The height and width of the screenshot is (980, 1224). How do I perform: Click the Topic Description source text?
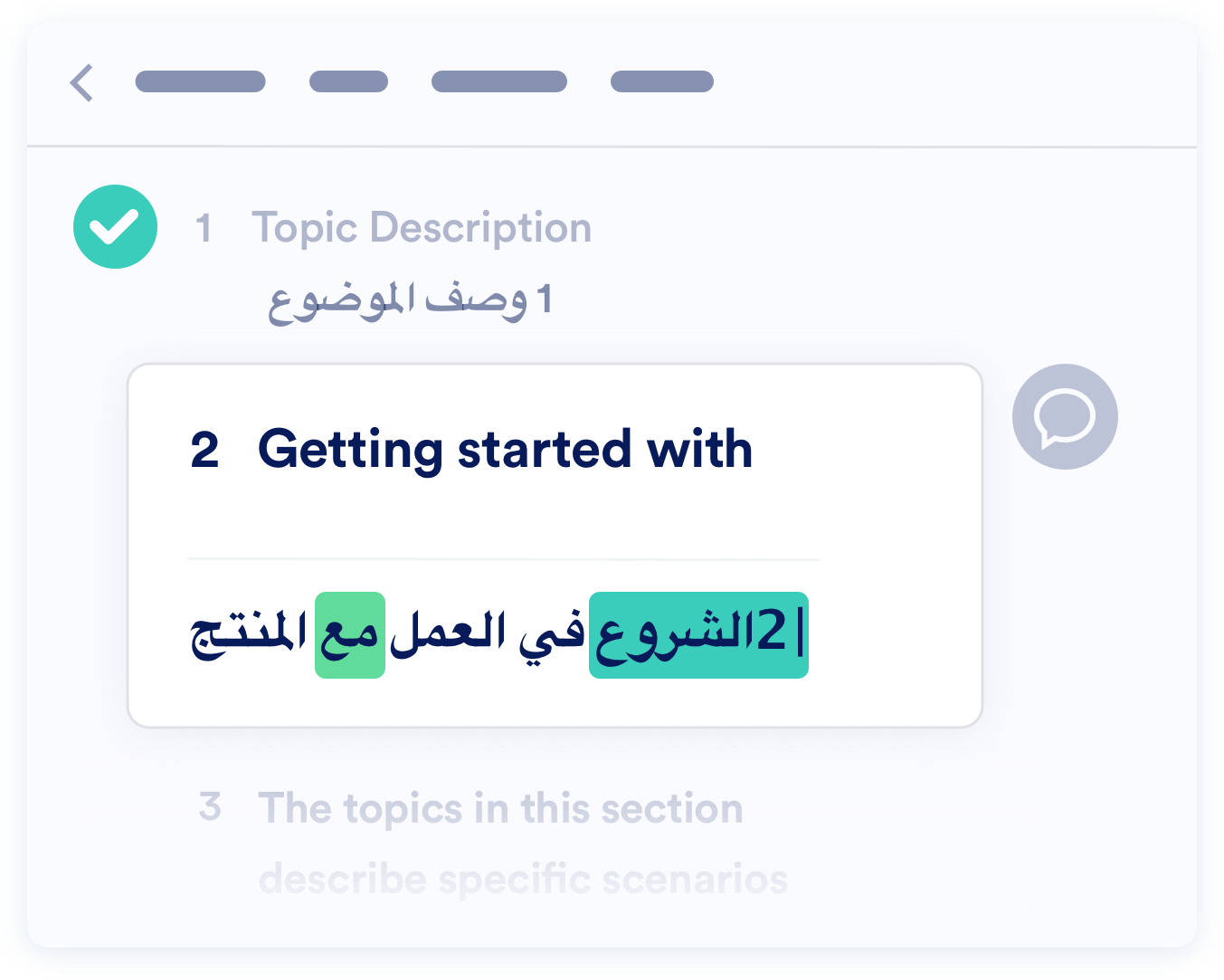[x=422, y=228]
